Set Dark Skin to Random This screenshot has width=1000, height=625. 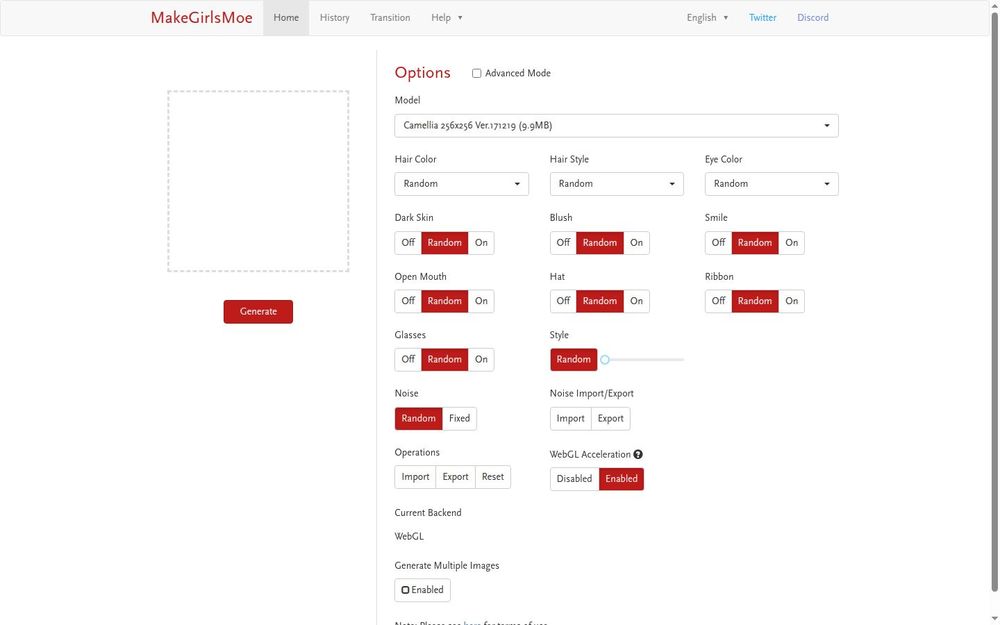445,242
